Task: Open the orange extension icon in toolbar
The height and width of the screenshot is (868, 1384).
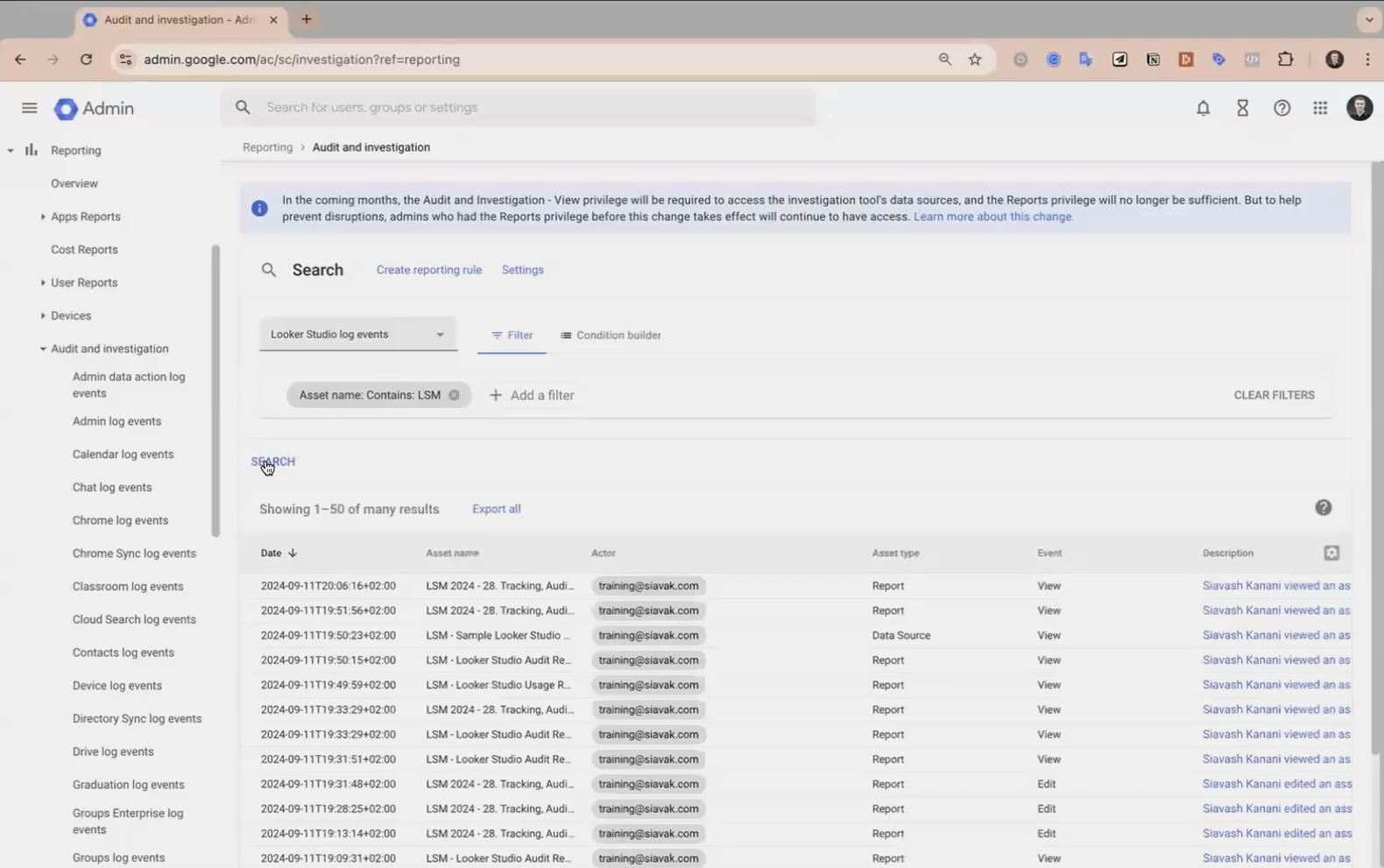Action: click(1185, 60)
